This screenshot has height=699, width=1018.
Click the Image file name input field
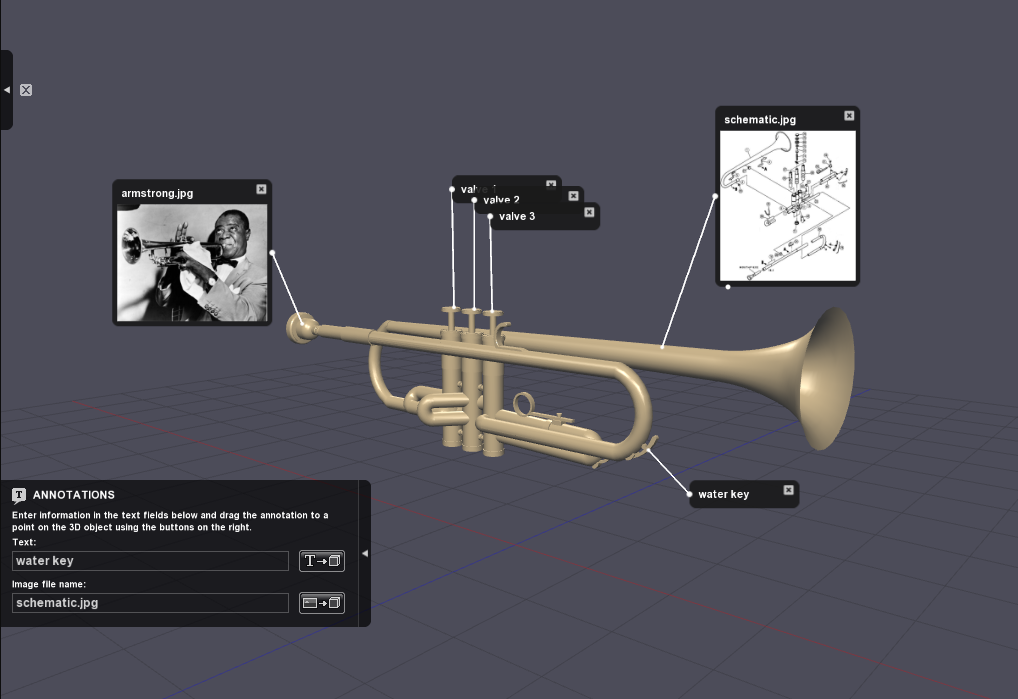(150, 603)
